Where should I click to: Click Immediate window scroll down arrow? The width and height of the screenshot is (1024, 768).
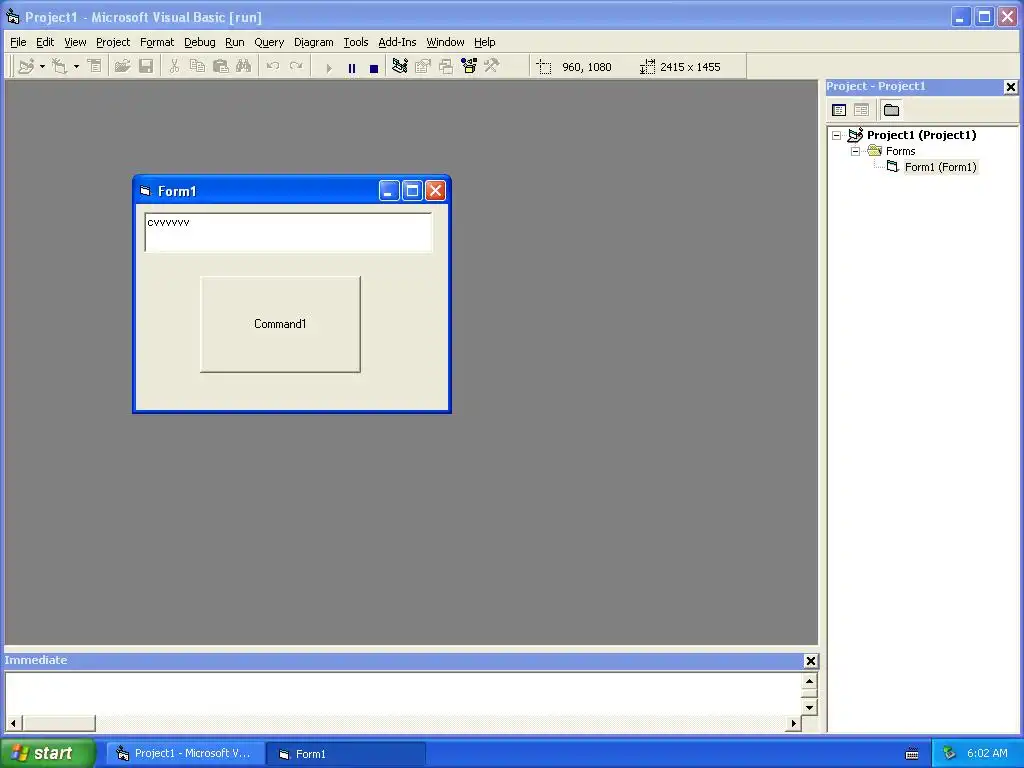809,707
